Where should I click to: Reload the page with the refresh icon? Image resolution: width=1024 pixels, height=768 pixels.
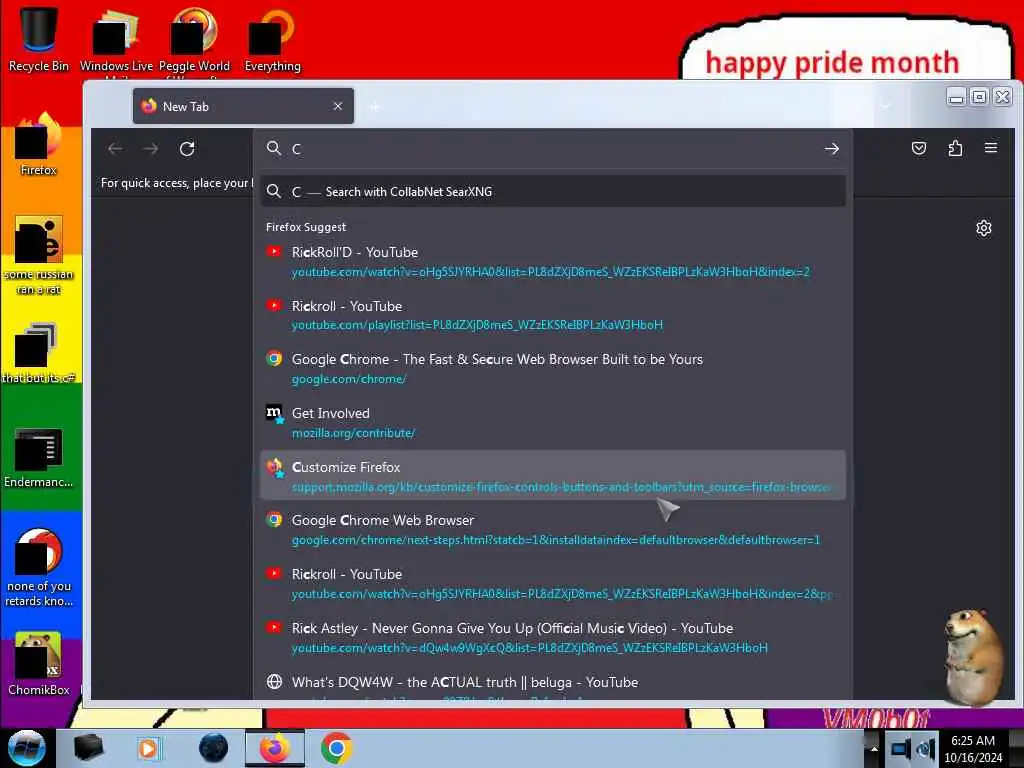click(x=187, y=149)
